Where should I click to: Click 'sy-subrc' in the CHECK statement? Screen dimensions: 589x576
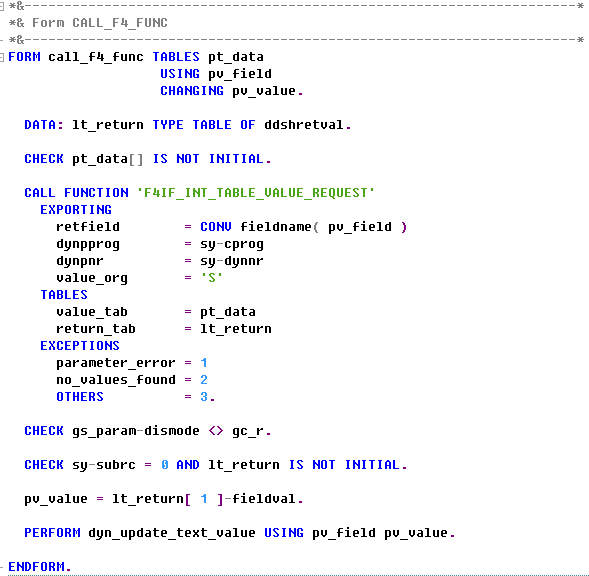(x=104, y=465)
